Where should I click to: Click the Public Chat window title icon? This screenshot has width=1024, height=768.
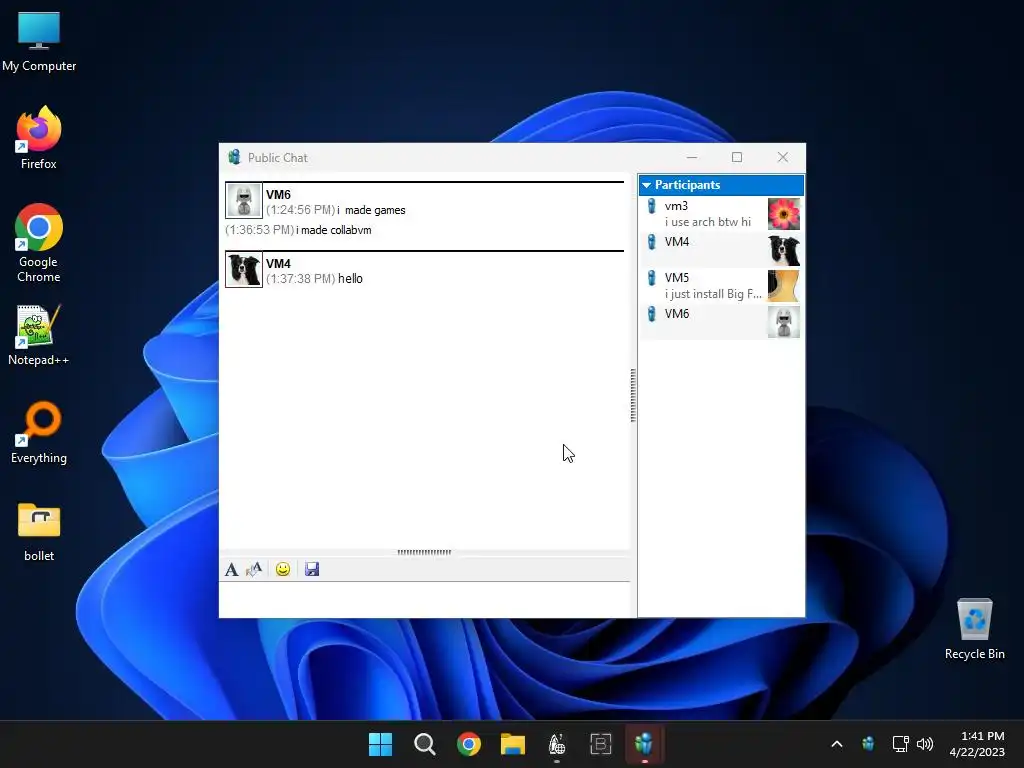234,157
